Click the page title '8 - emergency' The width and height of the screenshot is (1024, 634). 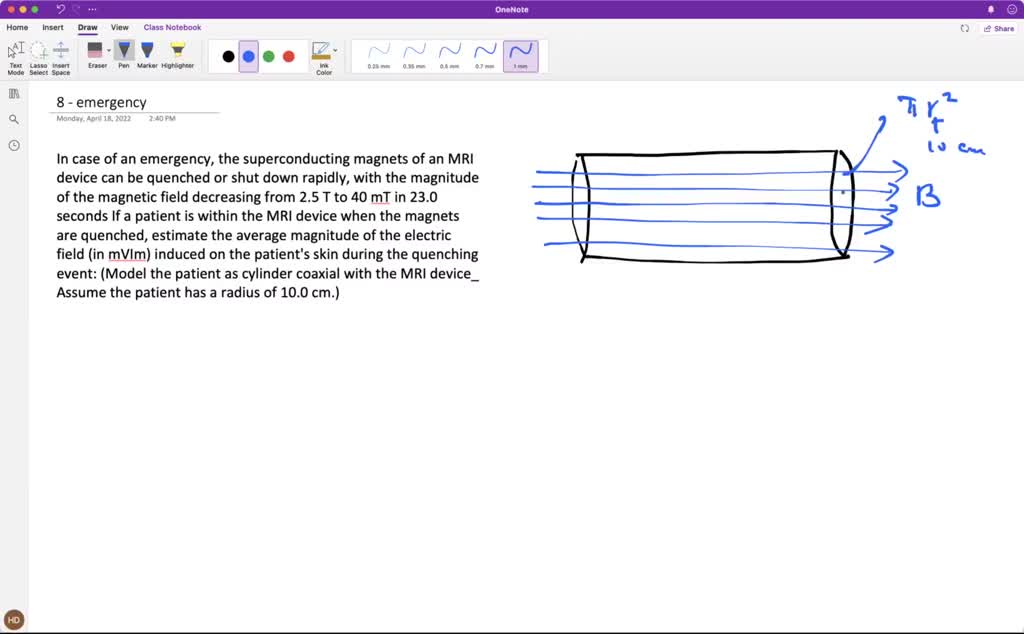(x=102, y=102)
